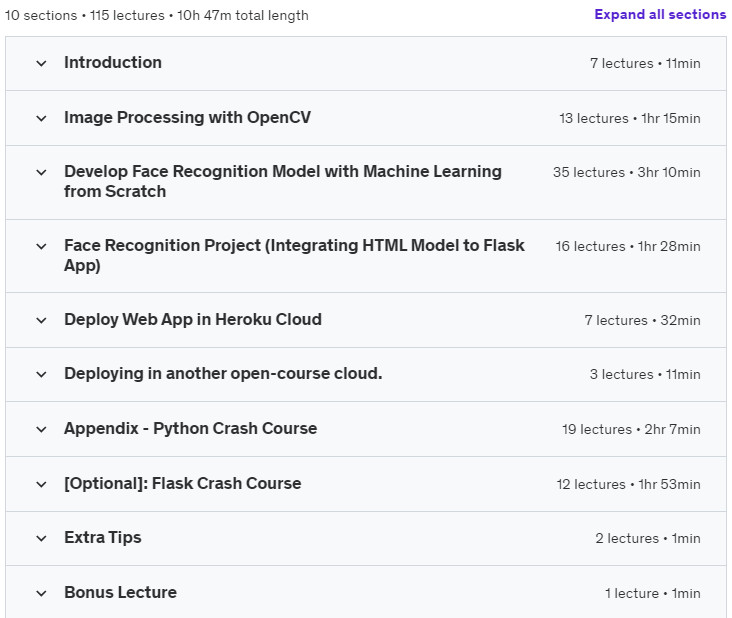Screen dimensions: 732x618
Task: Click '2 lectures • 1min' text
Action: 648,539
